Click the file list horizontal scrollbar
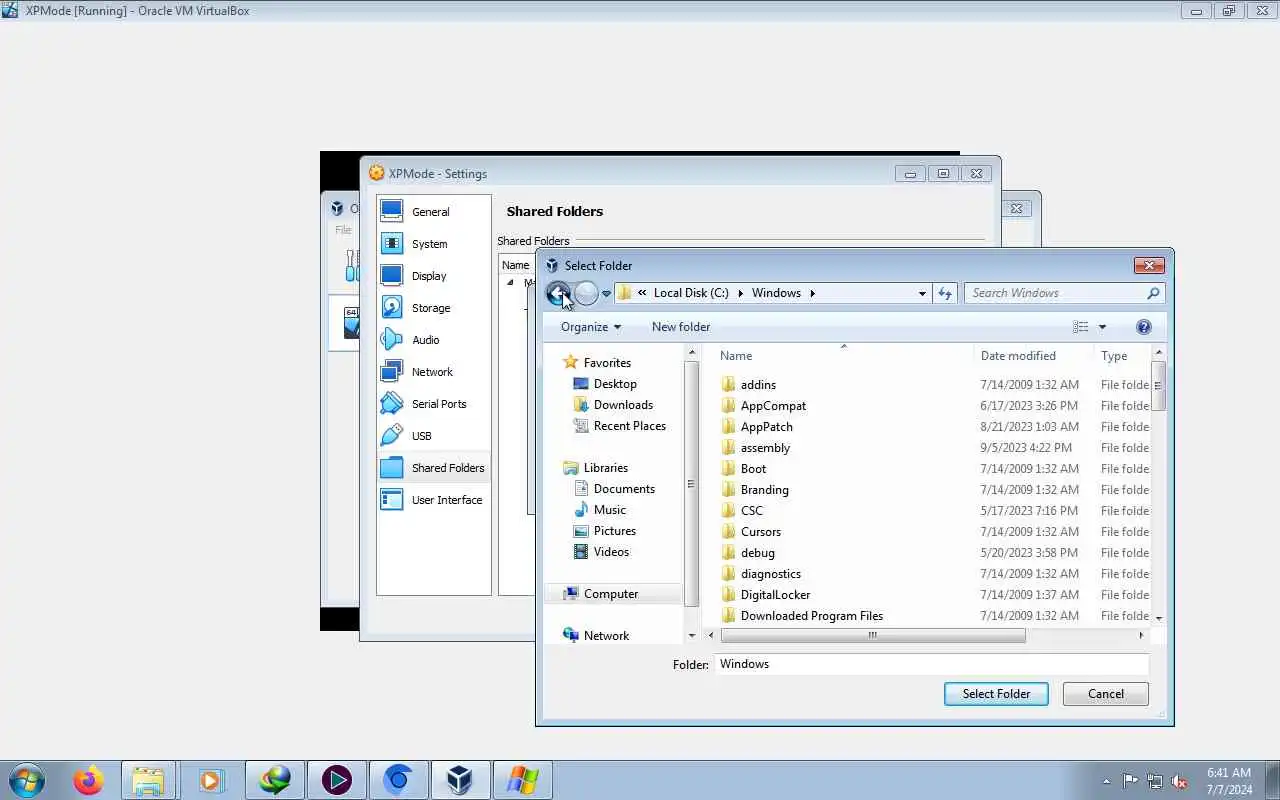1280x800 pixels. [872, 635]
